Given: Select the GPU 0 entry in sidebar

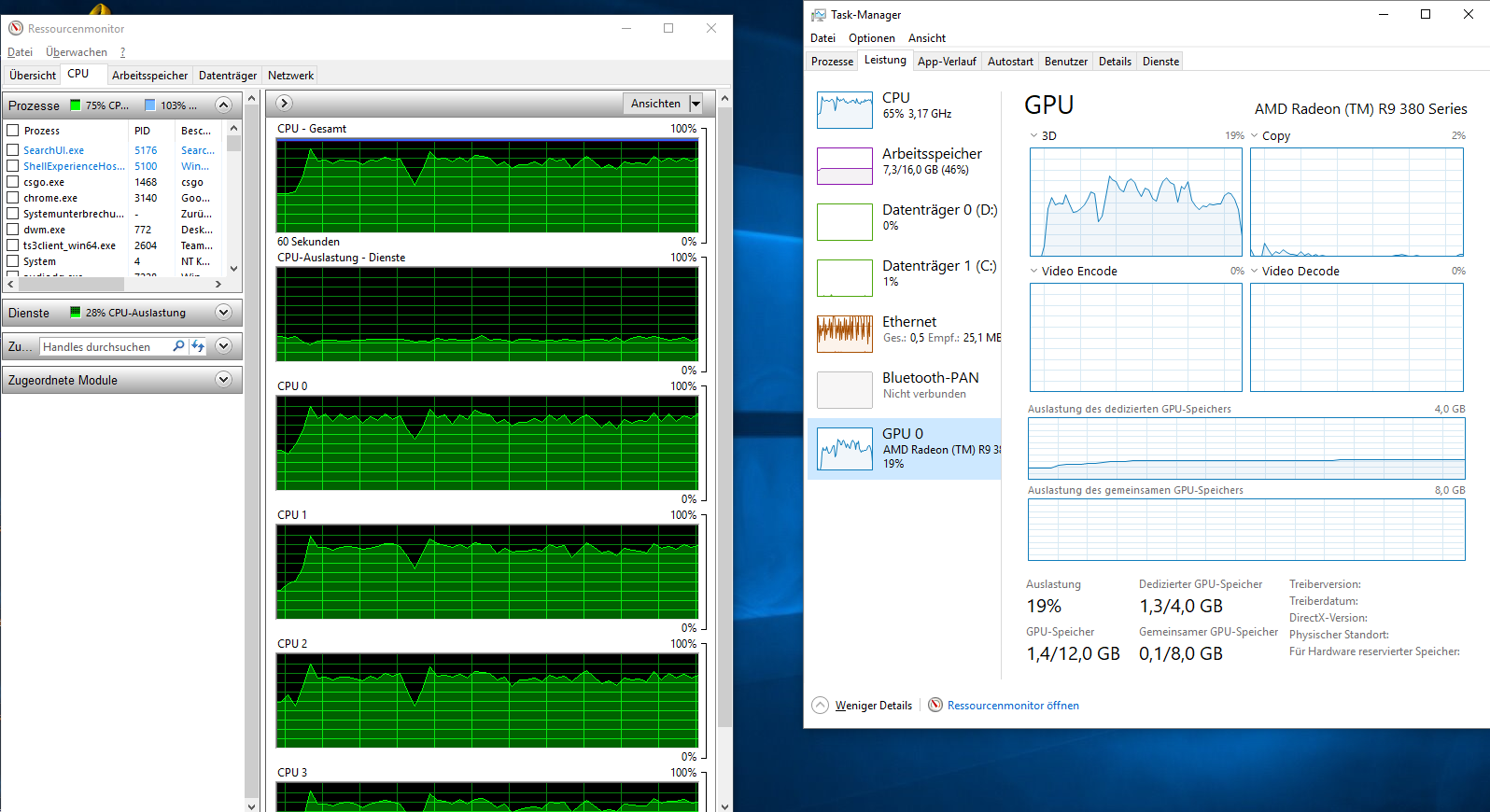Looking at the screenshot, I should [904, 449].
